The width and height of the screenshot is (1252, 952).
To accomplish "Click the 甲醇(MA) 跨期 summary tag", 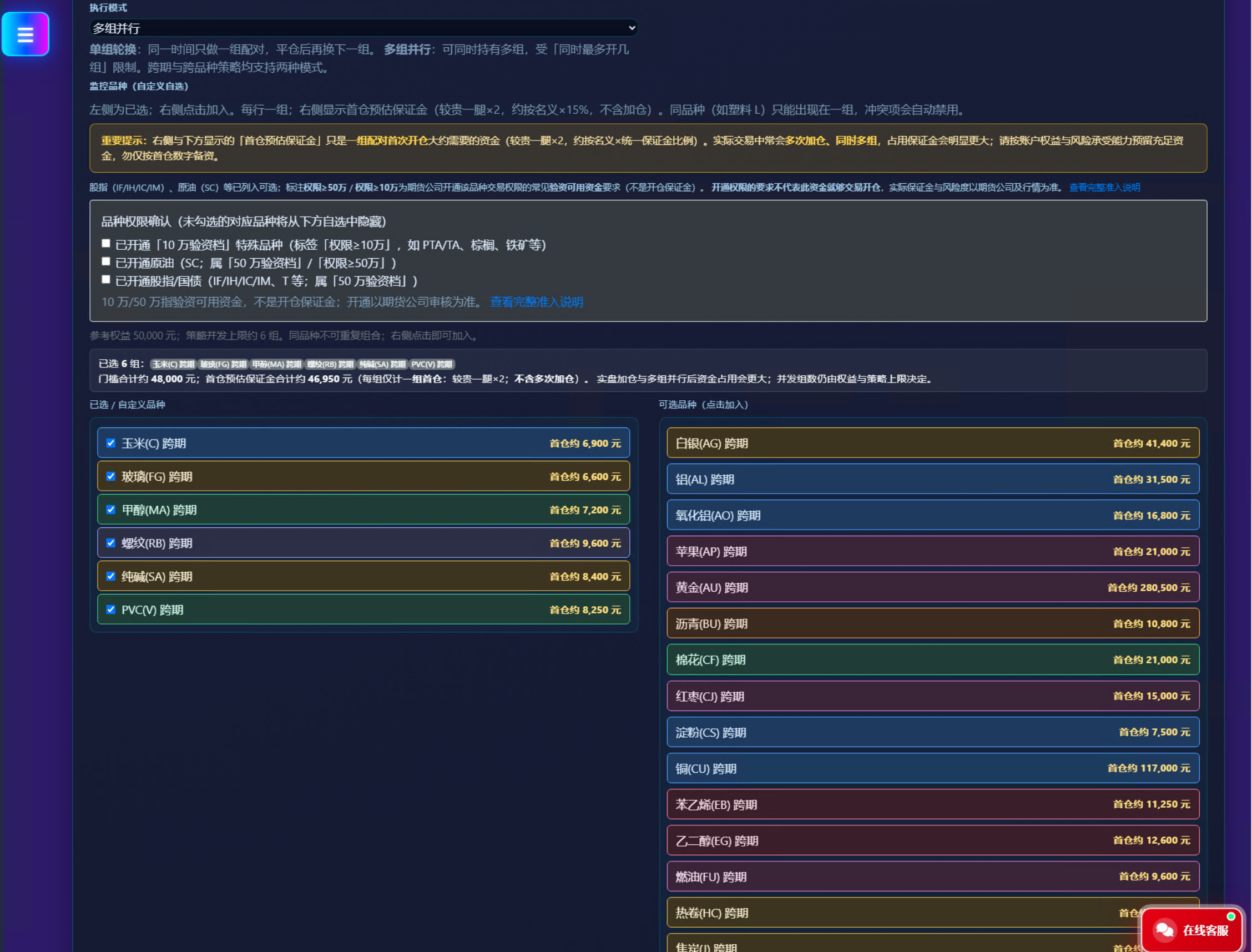I will coord(276,364).
